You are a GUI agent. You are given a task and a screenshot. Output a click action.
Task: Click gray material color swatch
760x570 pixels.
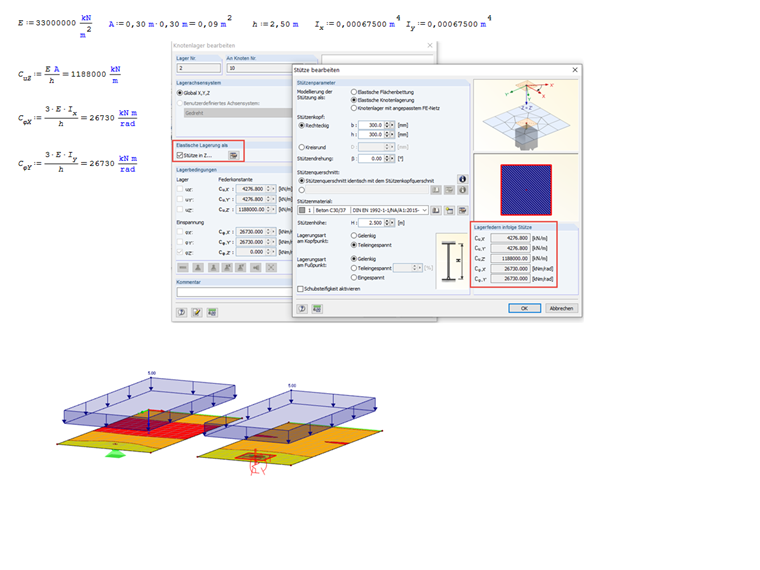click(x=302, y=210)
